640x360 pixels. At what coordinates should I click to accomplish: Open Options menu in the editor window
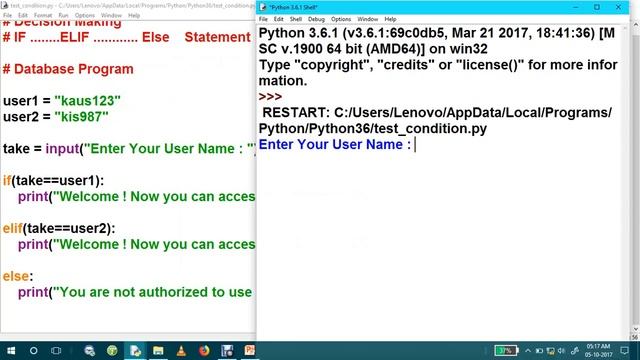pyautogui.click(x=84, y=16)
